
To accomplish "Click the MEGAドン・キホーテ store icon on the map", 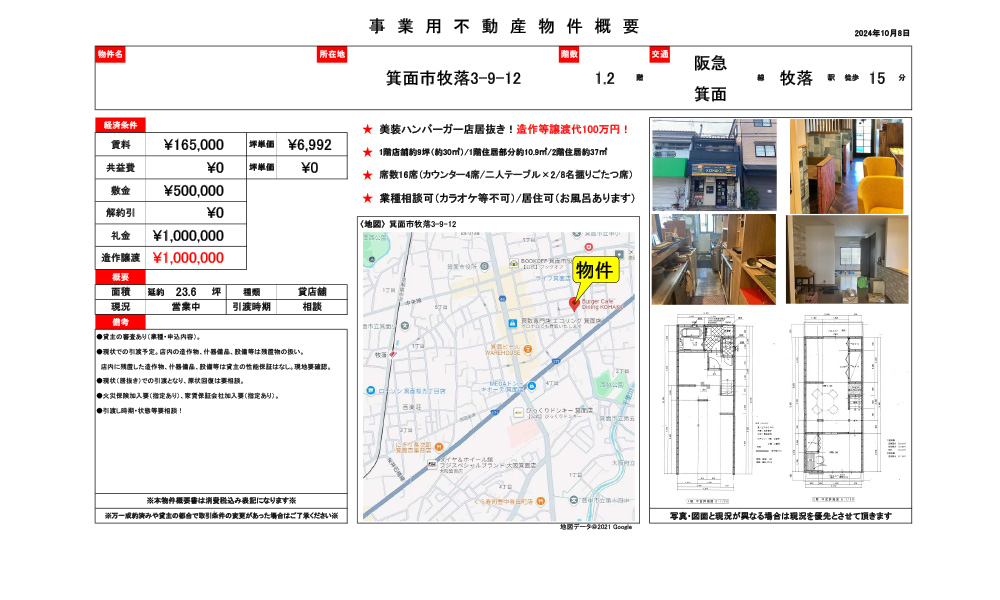I will (x=532, y=384).
